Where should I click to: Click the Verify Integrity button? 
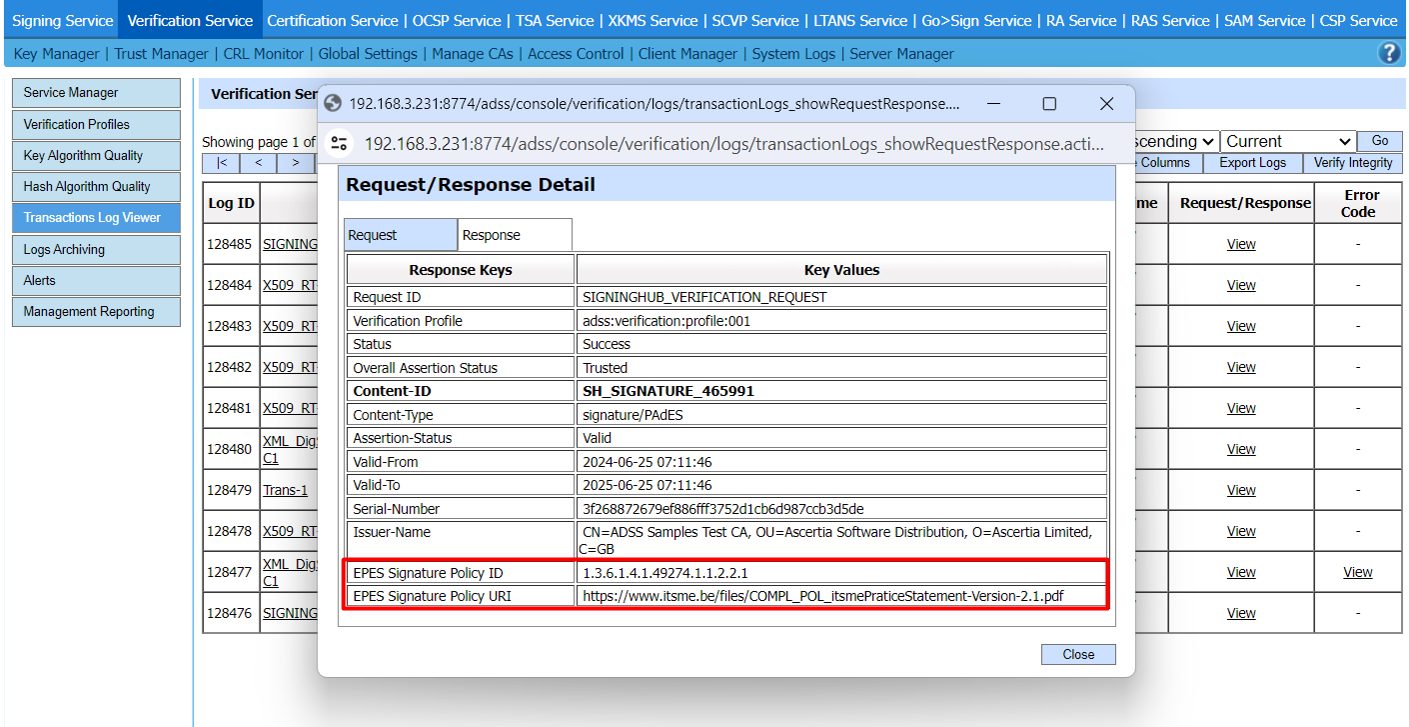pos(1352,163)
